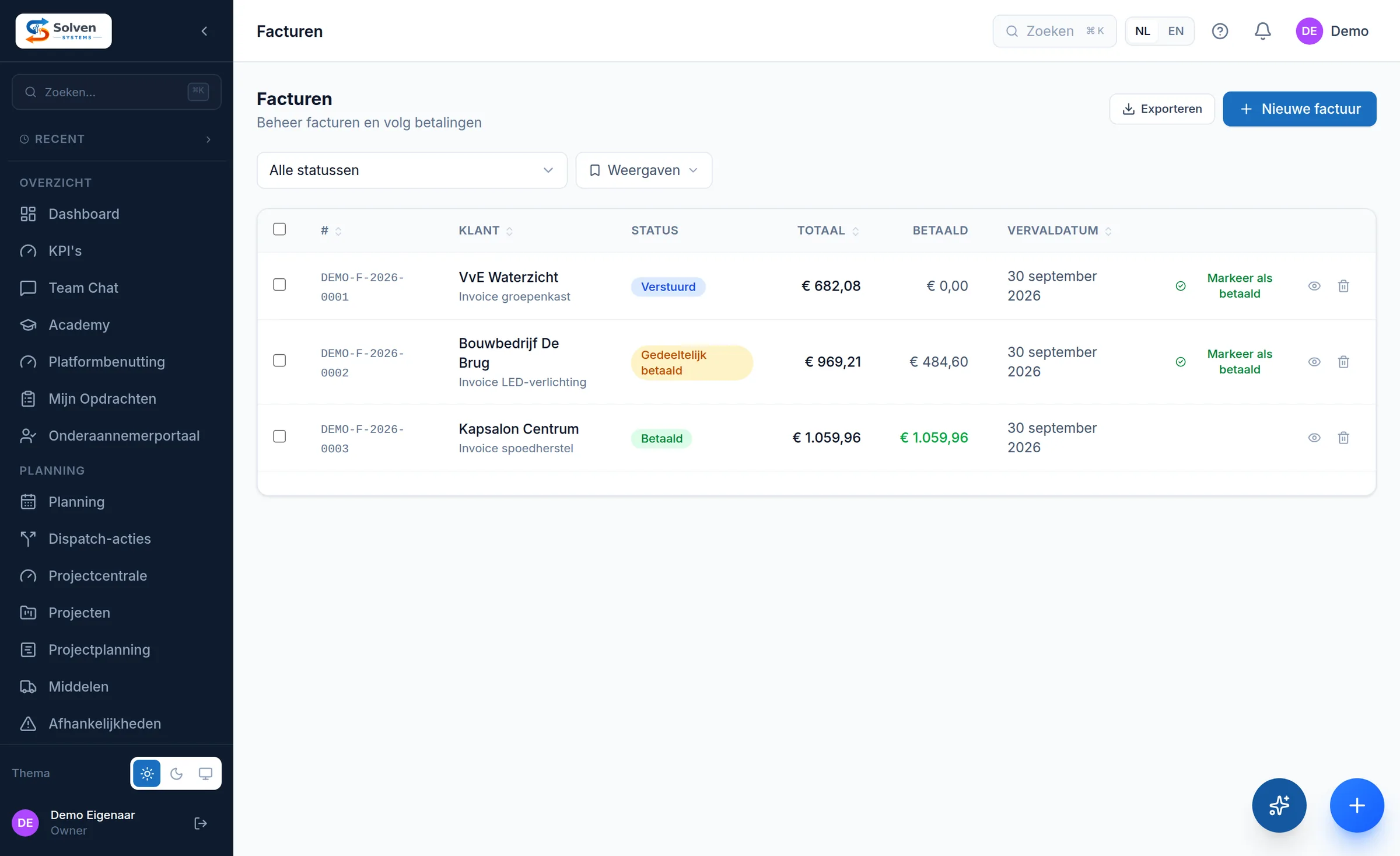Open the notifications bell
The height and width of the screenshot is (856, 1400).
pos(1262,31)
